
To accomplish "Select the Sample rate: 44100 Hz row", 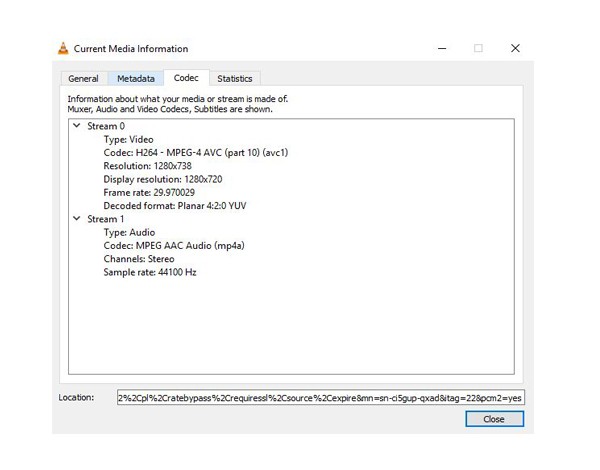I will tap(149, 271).
